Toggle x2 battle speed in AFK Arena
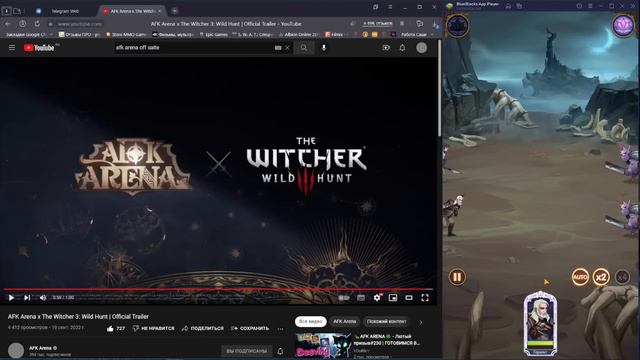Image resolution: width=640 pixels, height=360 pixels. click(x=601, y=277)
